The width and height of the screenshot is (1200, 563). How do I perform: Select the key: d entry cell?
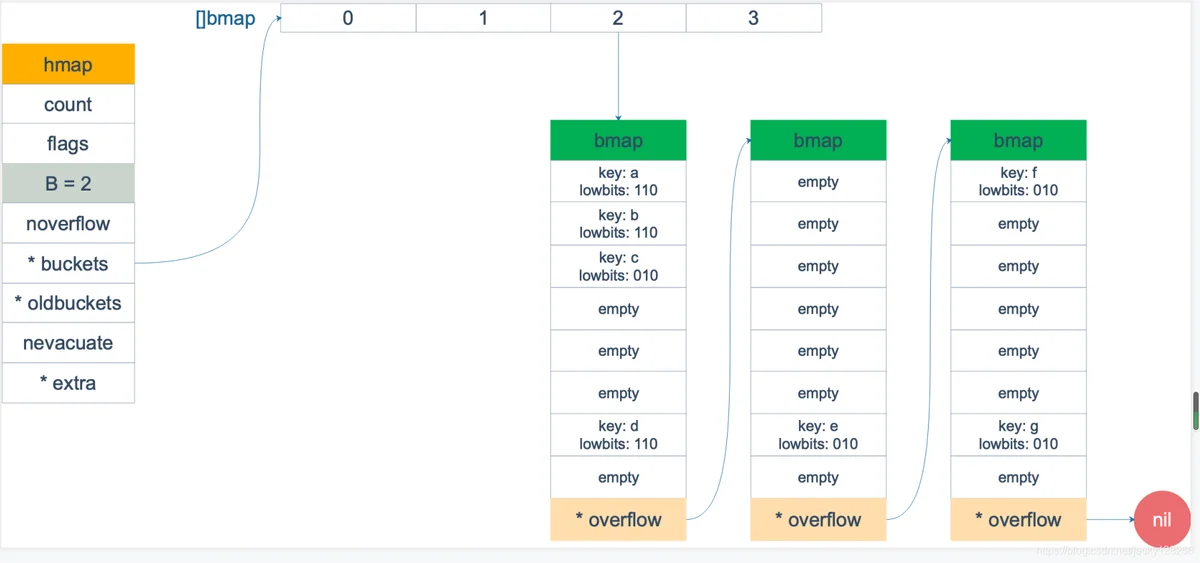[x=618, y=435]
